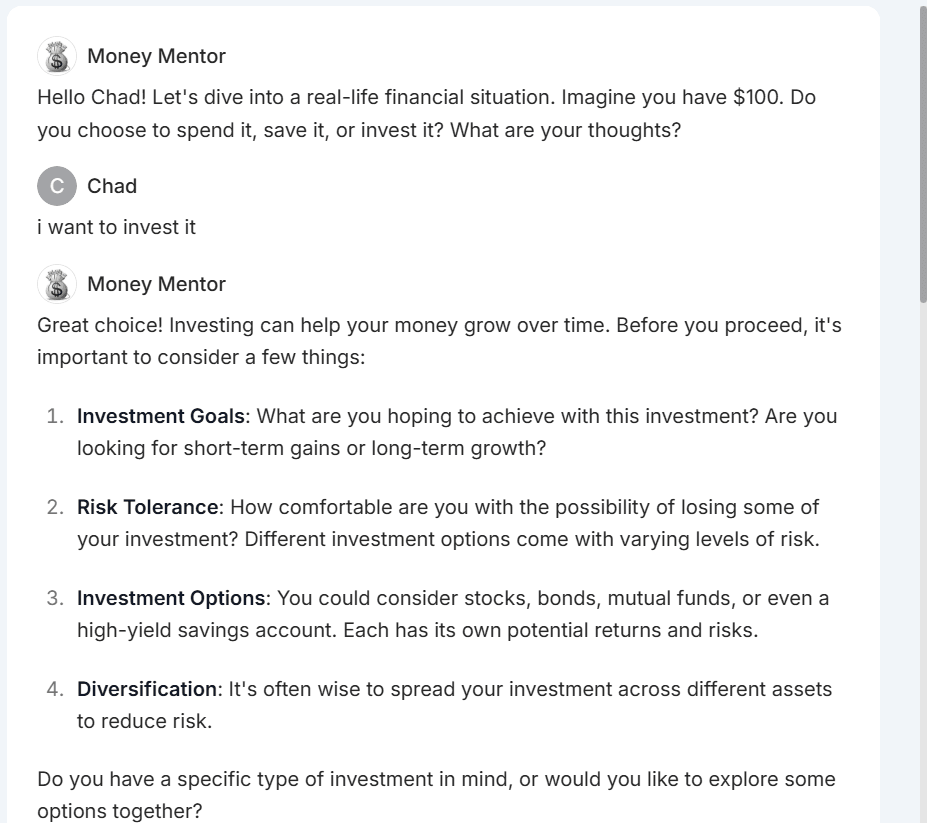Click the bold 'Investment Options' heading

coord(171,598)
